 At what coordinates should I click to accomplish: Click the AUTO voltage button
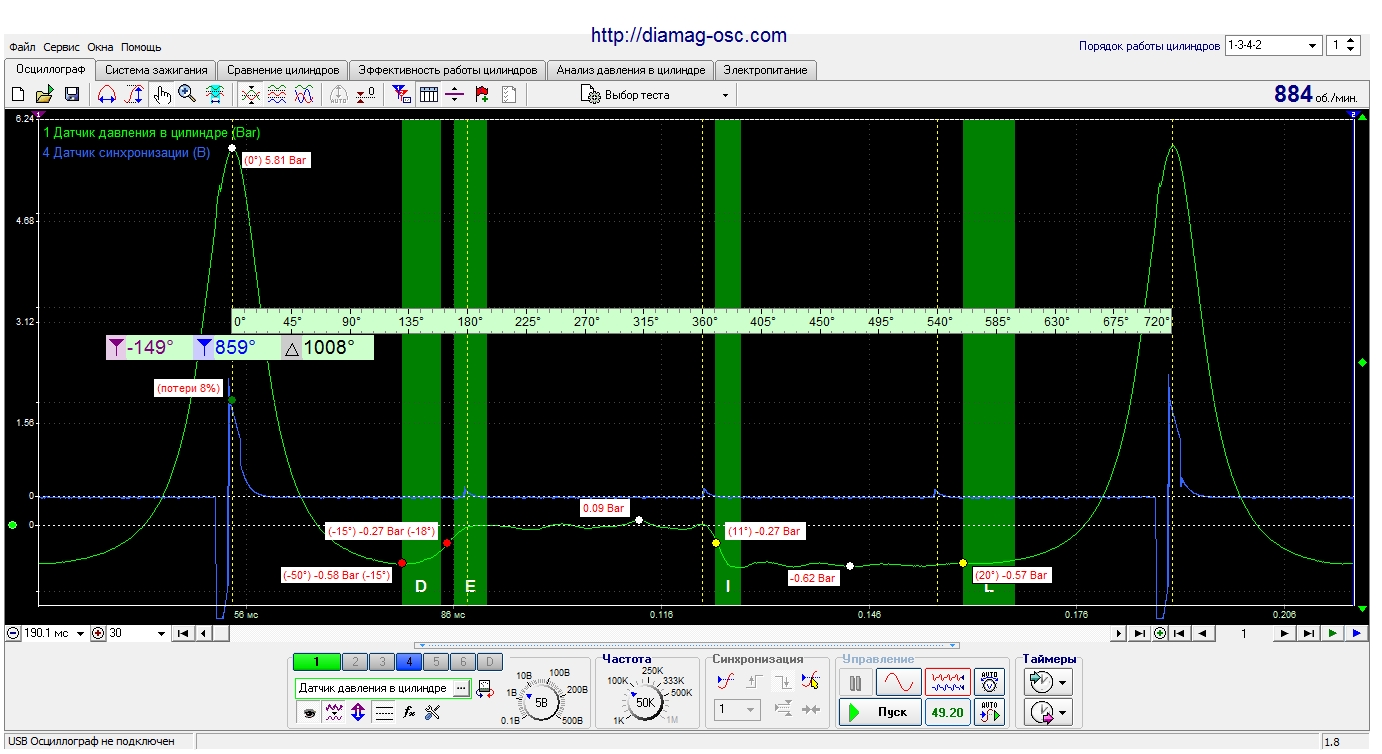coord(990,682)
